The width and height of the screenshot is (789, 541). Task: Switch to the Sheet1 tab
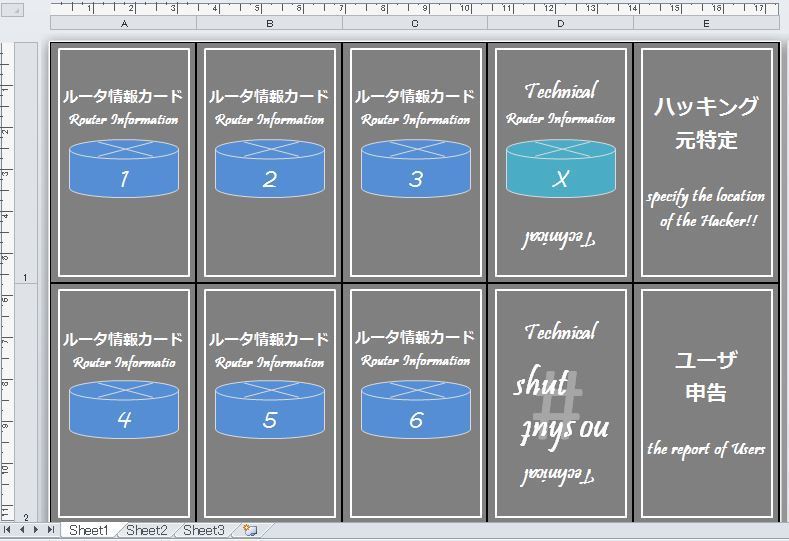89,530
